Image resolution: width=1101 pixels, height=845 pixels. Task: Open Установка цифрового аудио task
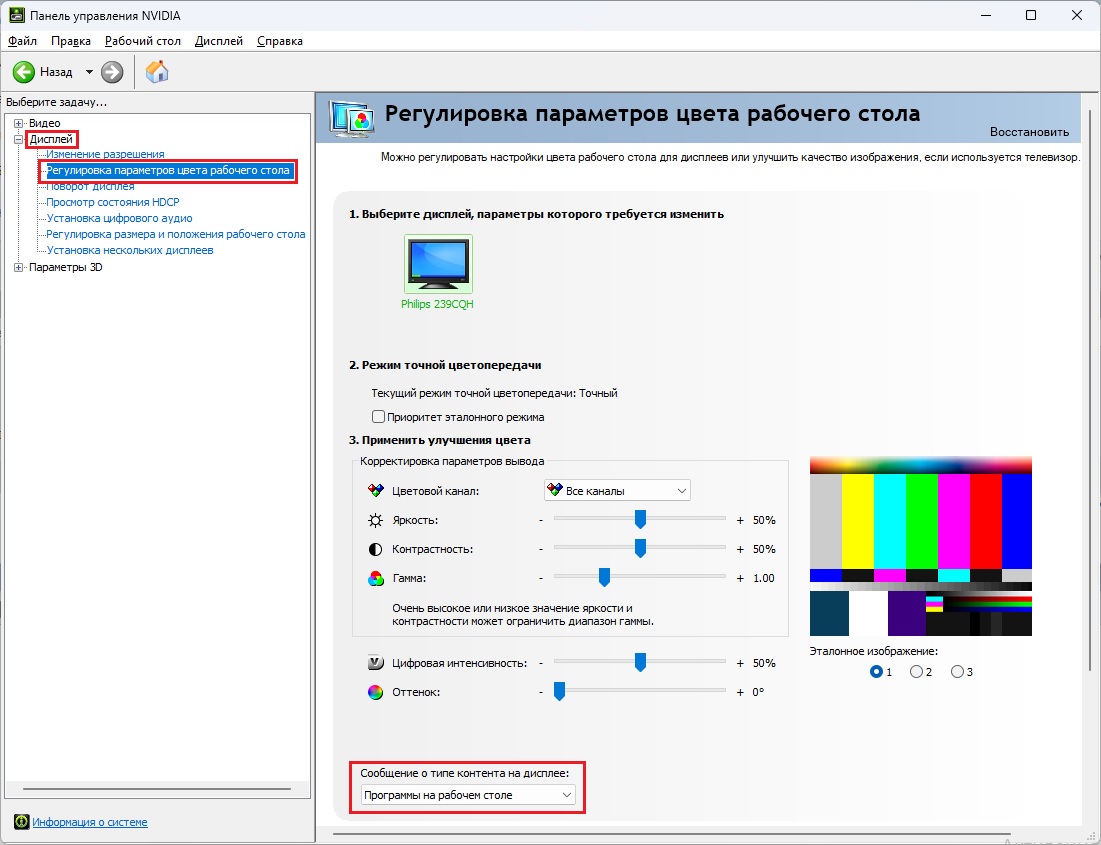coord(119,218)
